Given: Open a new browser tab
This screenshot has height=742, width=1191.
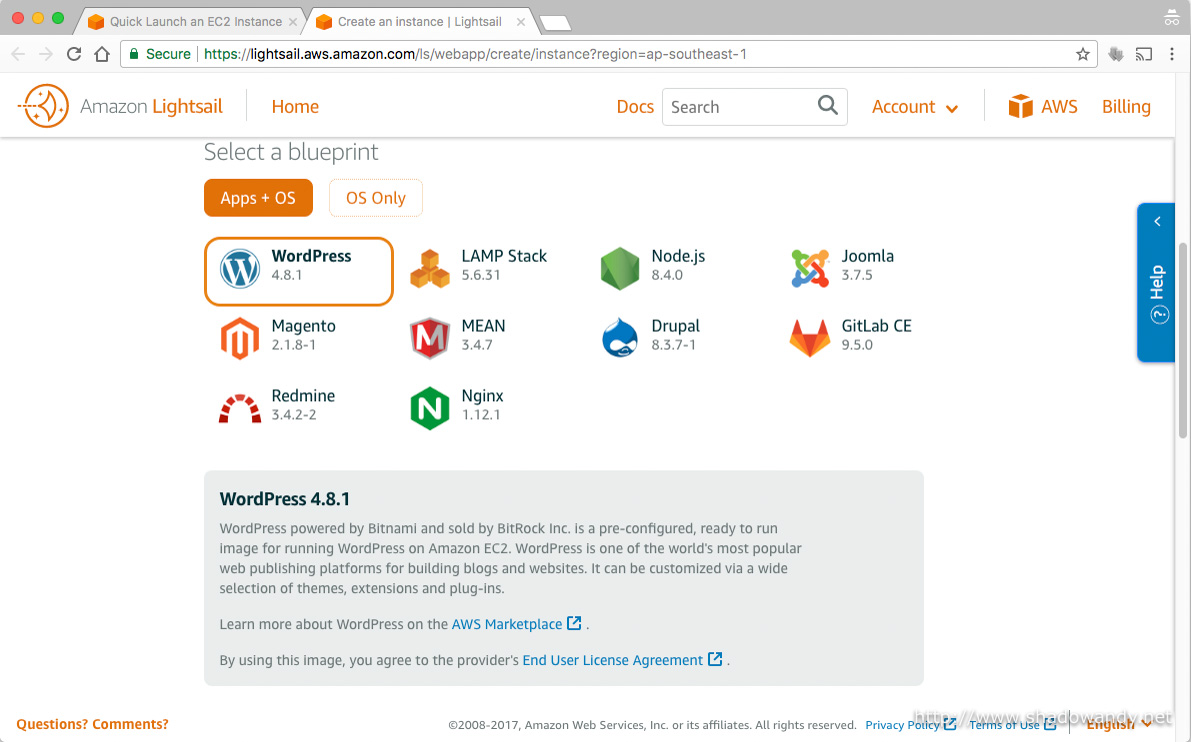Looking at the screenshot, I should [x=555, y=23].
